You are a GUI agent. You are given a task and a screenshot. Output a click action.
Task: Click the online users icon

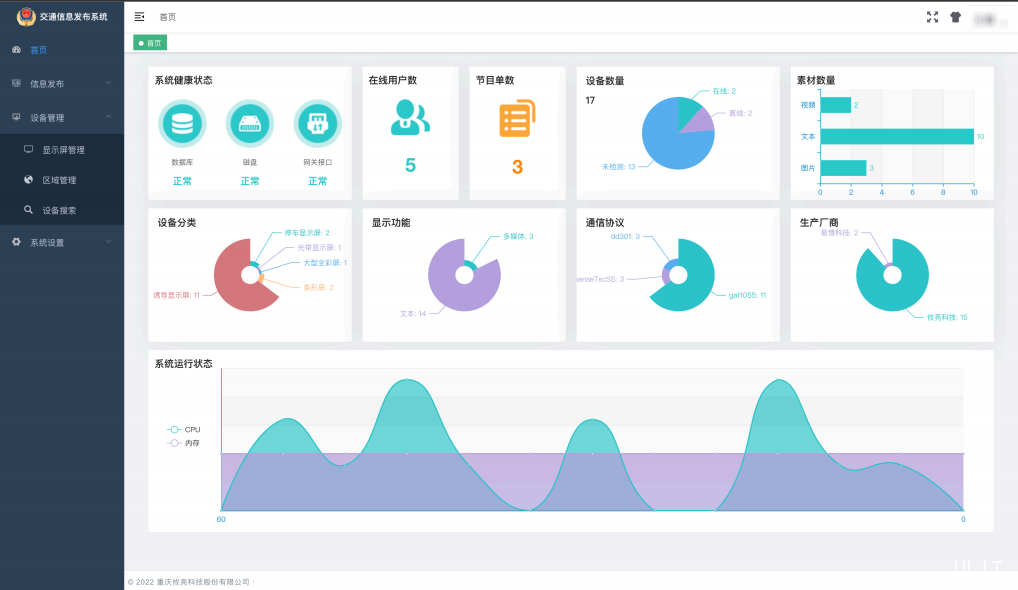click(410, 118)
